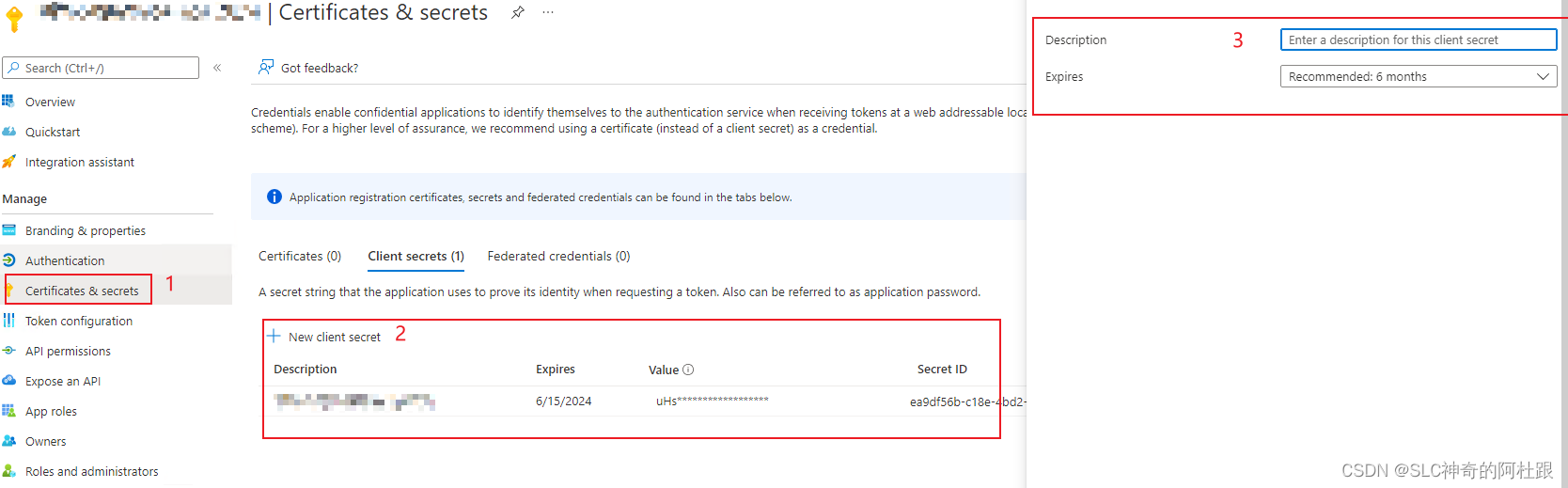
Task: Click the plus icon for New client secret
Action: [x=274, y=336]
